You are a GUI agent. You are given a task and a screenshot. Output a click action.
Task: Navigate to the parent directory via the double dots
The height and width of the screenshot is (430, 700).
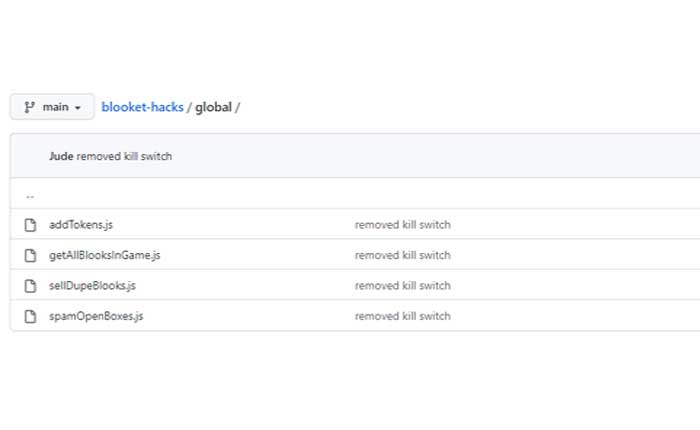coord(30,194)
